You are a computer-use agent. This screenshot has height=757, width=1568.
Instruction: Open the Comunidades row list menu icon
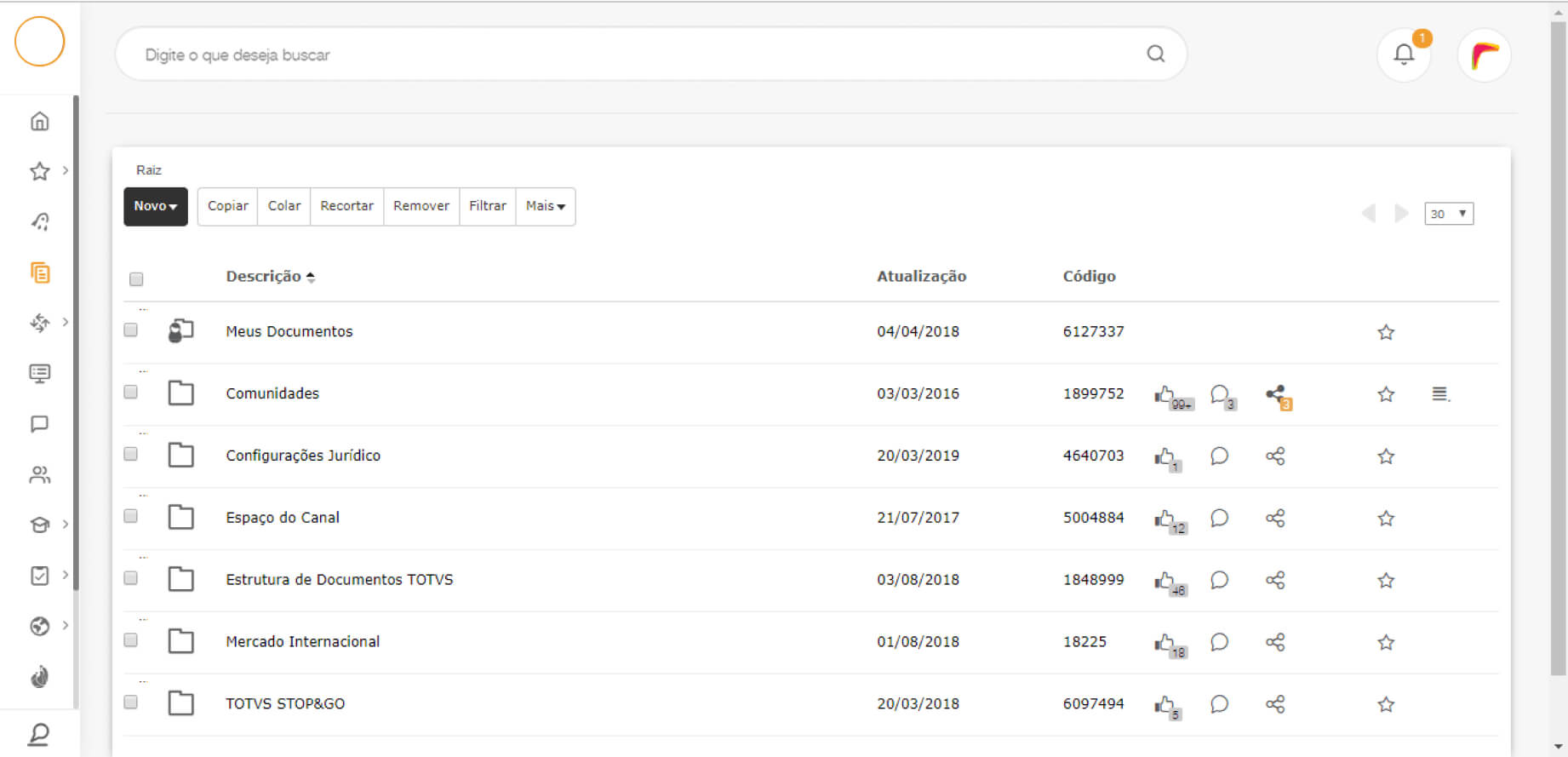point(1439,393)
